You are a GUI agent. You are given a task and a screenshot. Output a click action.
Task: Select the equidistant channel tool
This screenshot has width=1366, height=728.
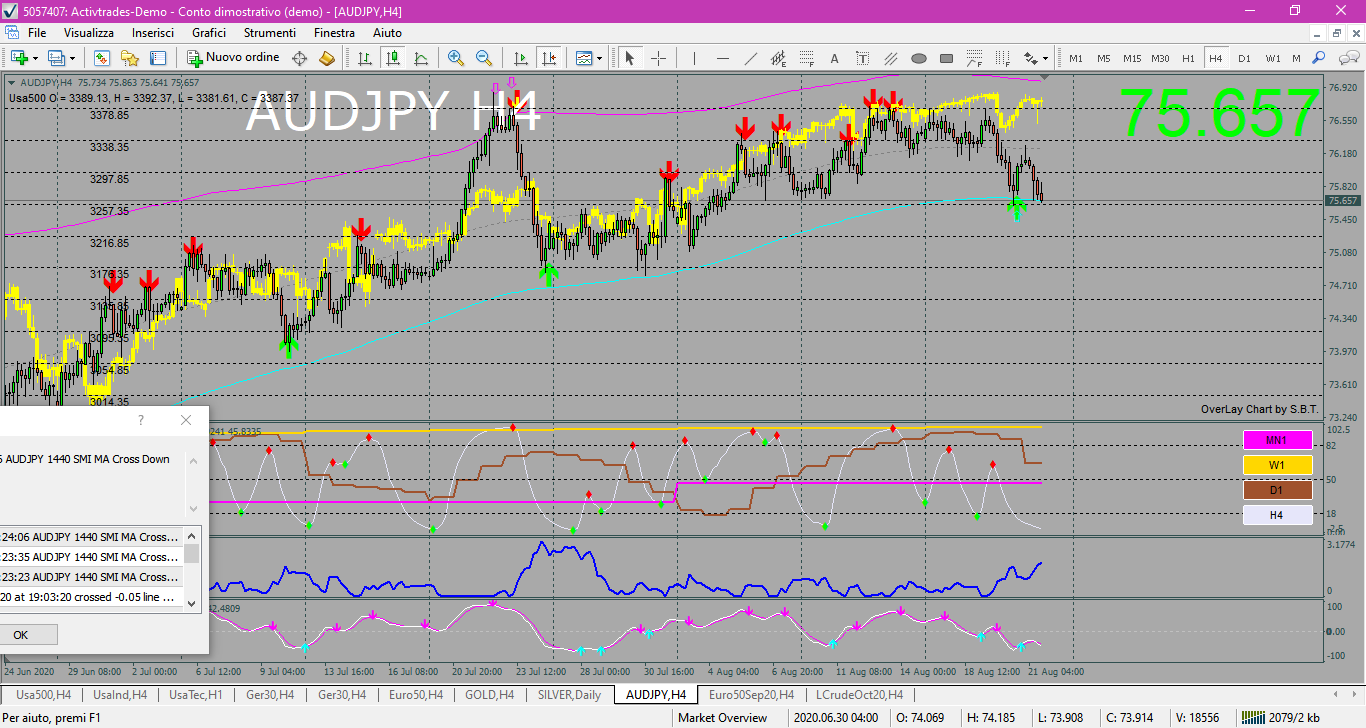[x=779, y=58]
